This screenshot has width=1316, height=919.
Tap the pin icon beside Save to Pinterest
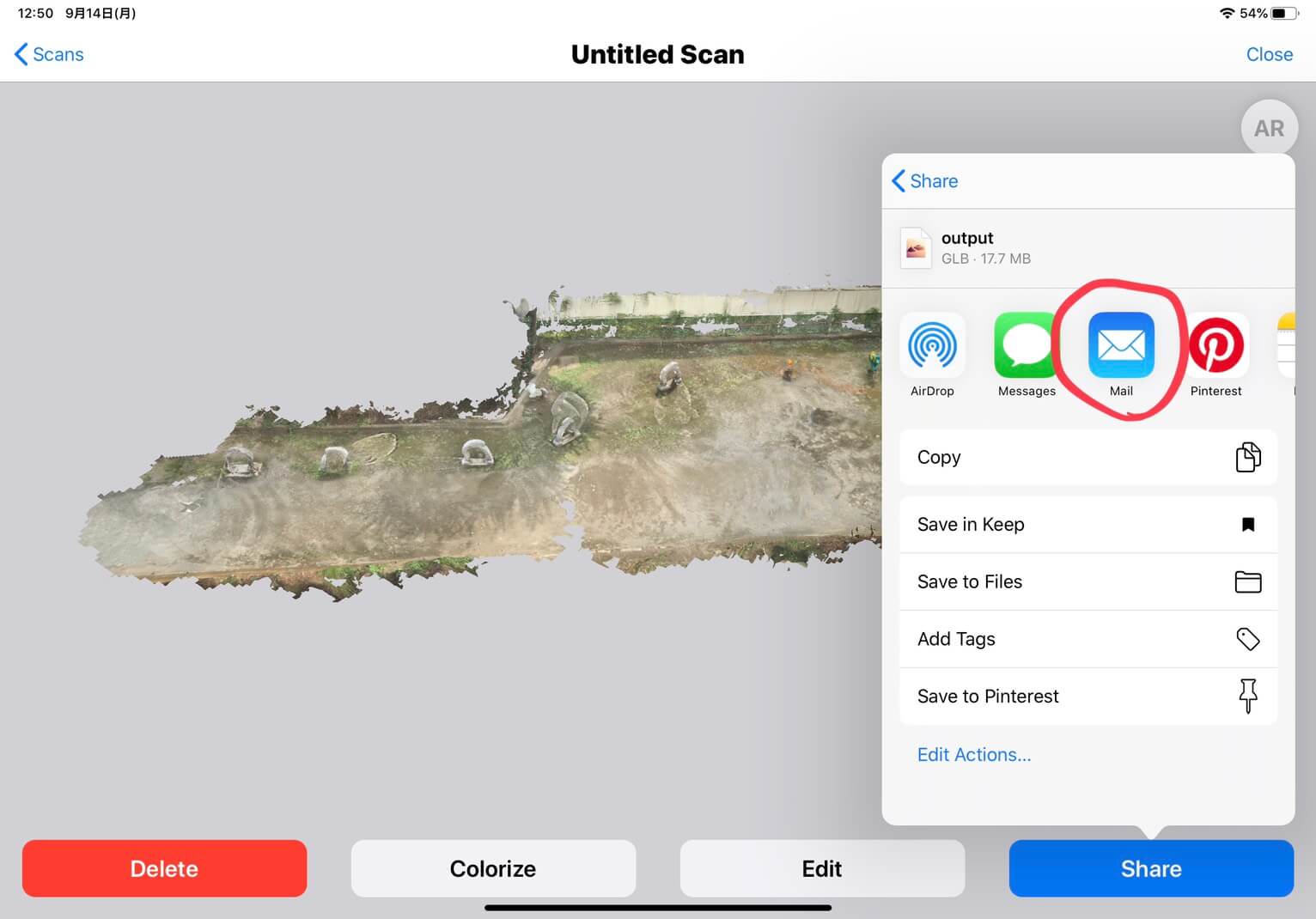[x=1248, y=696]
